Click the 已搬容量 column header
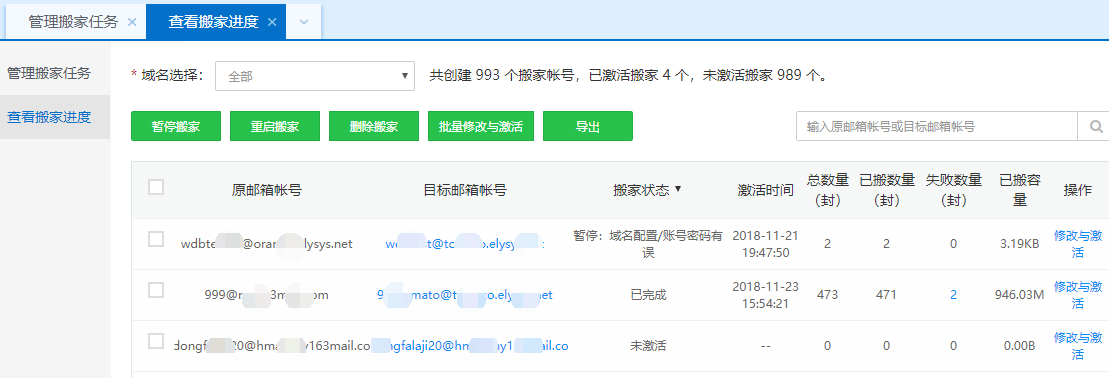The width and height of the screenshot is (1109, 378). tap(1019, 190)
